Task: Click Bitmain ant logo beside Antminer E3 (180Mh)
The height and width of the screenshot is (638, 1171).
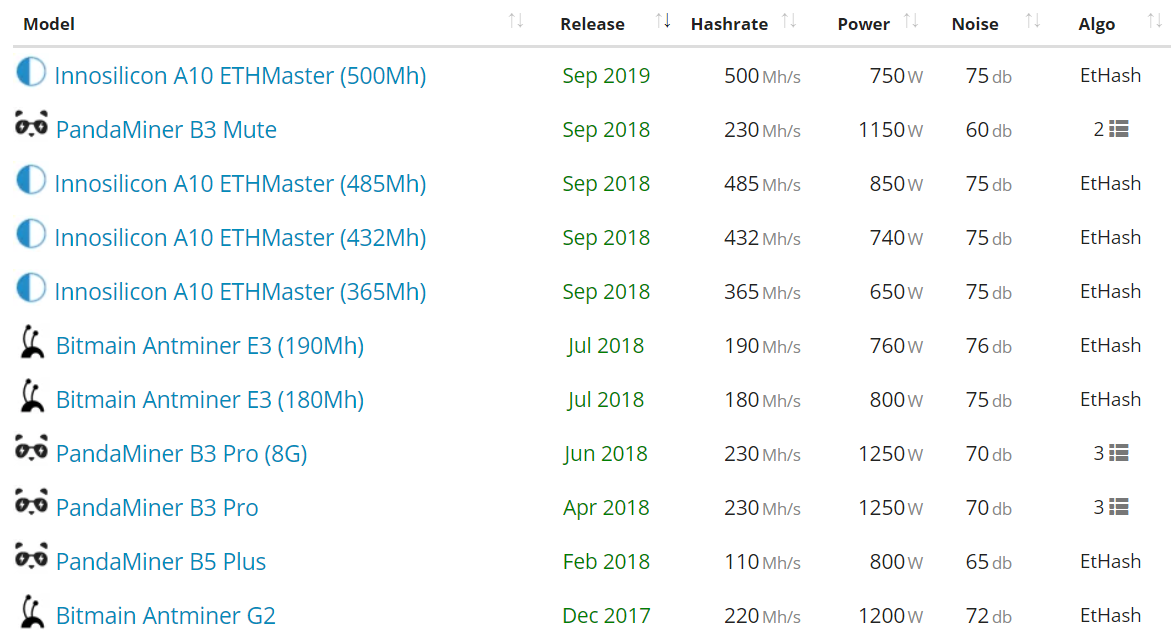Action: (31, 396)
